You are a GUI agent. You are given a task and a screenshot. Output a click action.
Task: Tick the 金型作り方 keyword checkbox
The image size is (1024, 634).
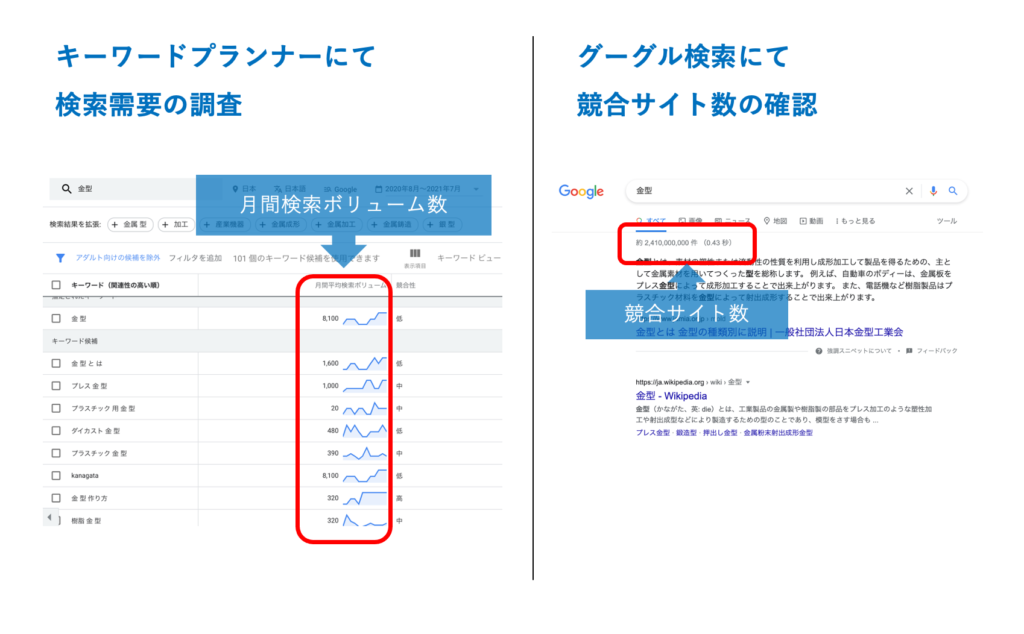click(x=56, y=498)
